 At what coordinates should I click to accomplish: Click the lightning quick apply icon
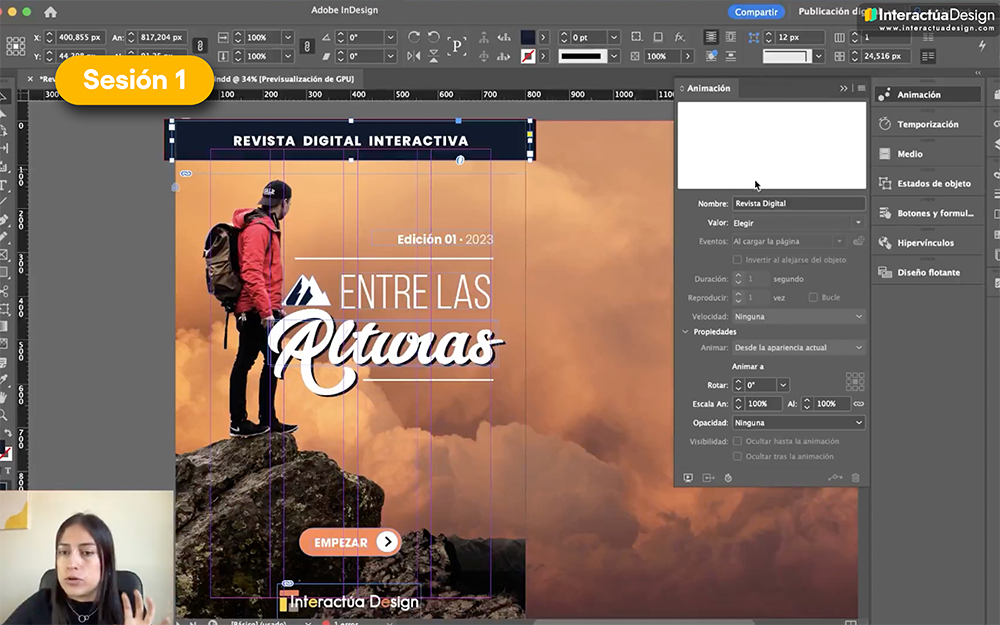(982, 45)
